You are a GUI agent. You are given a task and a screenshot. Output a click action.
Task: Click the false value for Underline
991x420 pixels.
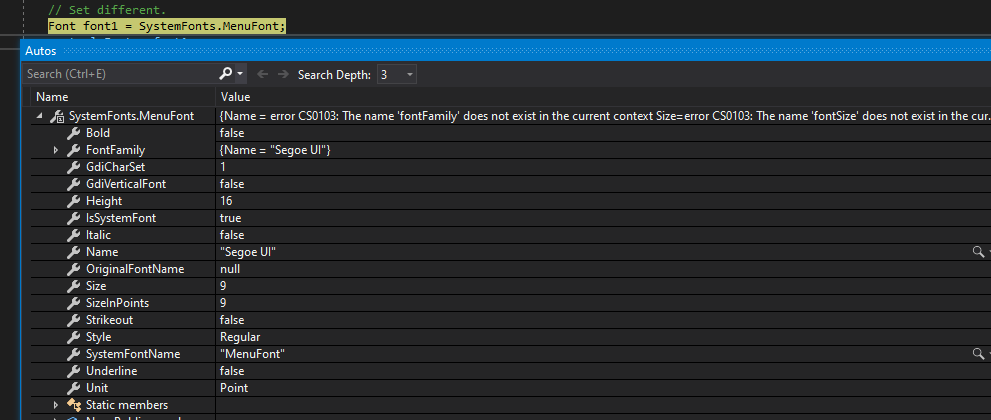click(x=232, y=371)
